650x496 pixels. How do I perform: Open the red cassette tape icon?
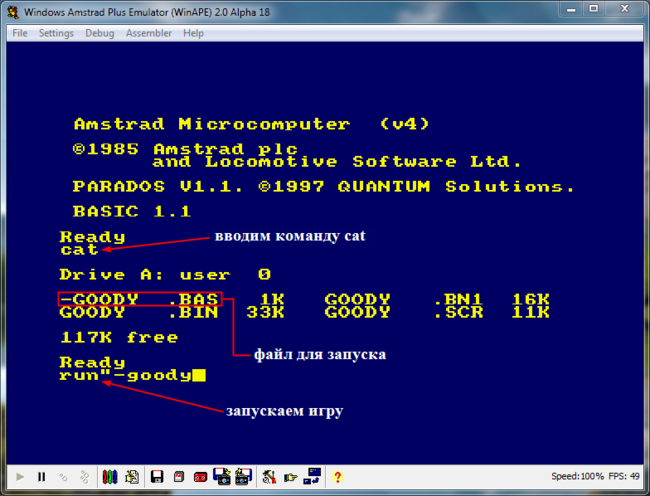click(x=200, y=477)
